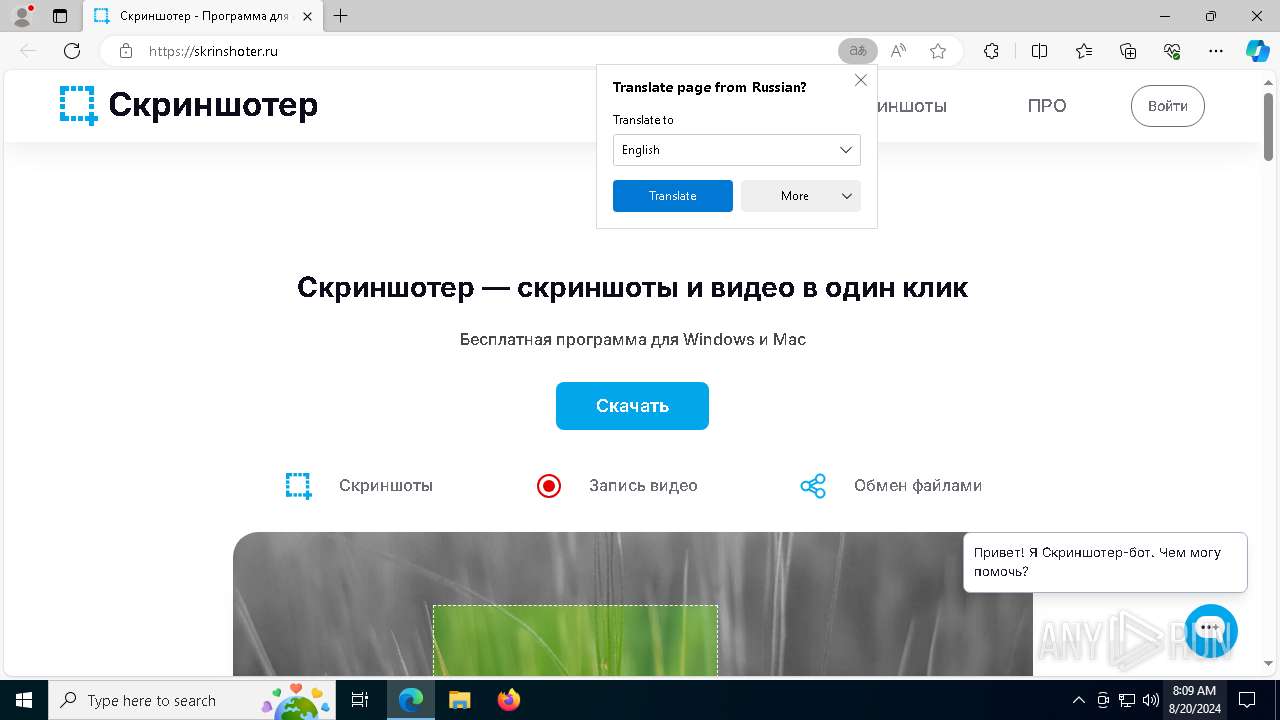The width and height of the screenshot is (1280, 720).
Task: Open the Windows Start menu
Action: [x=24, y=700]
